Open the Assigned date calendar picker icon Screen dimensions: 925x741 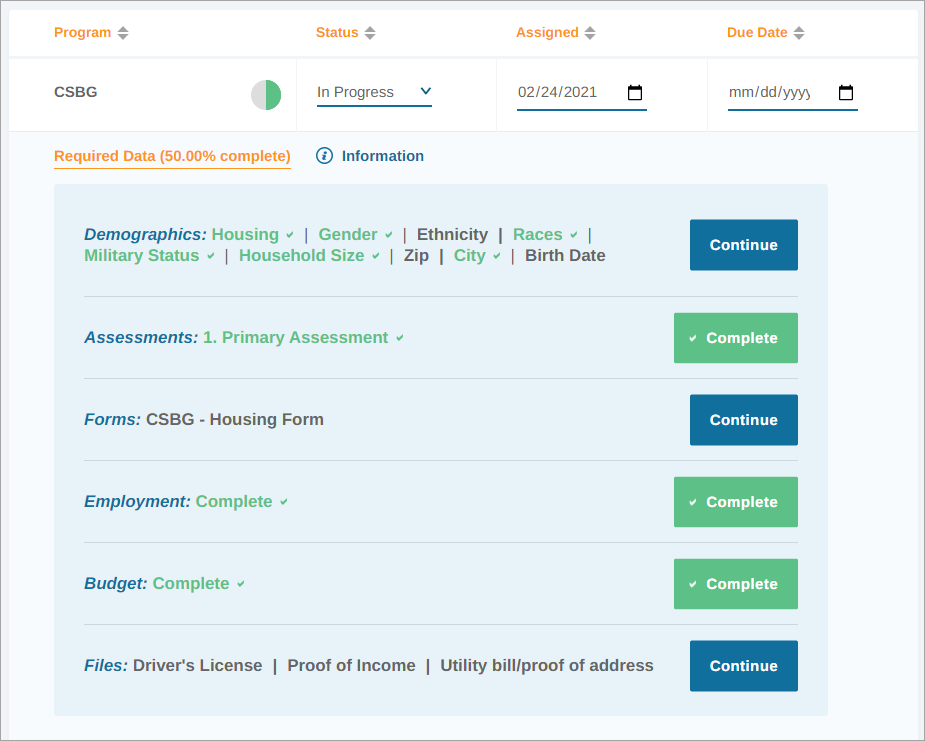click(635, 93)
